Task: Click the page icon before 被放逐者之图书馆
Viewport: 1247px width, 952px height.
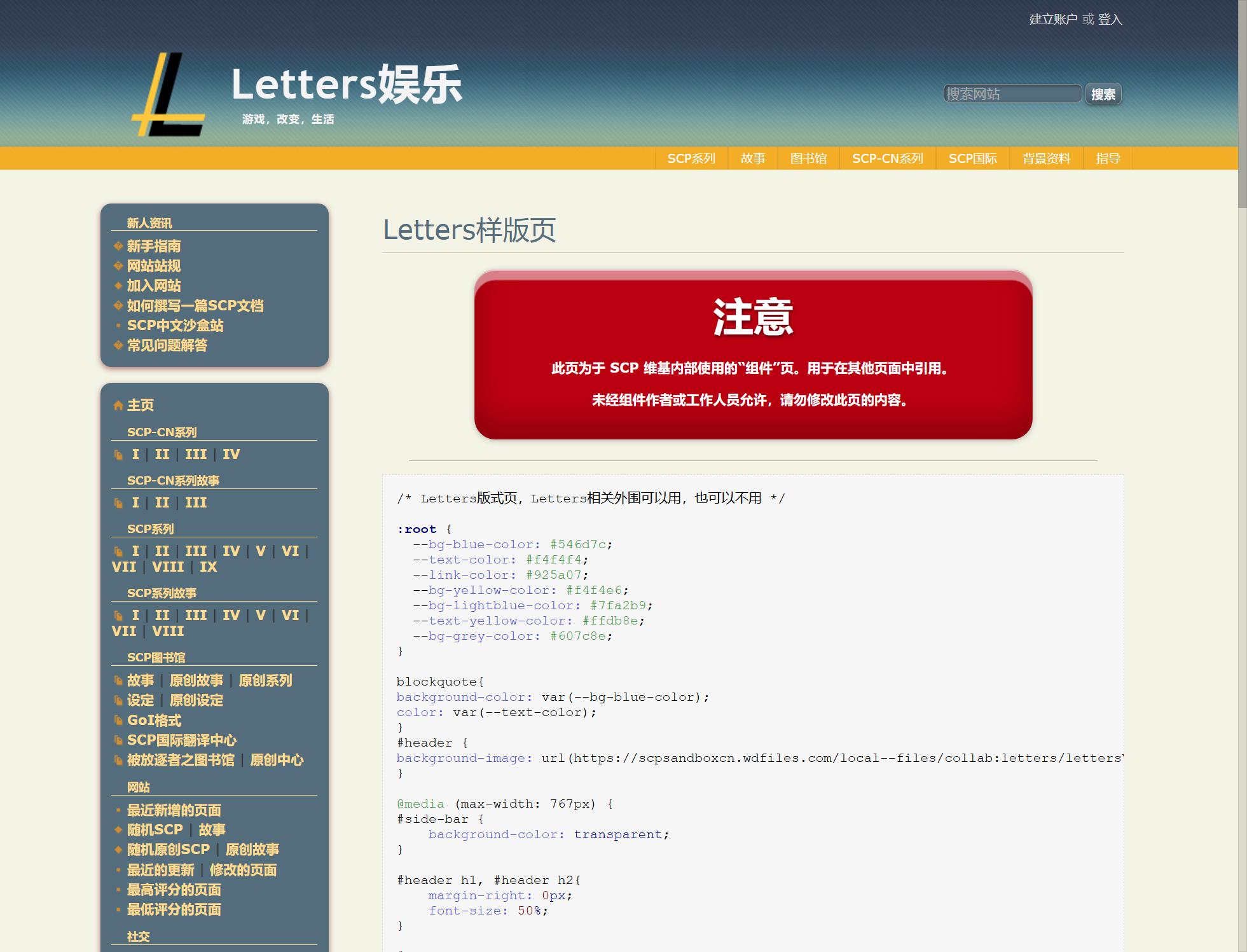Action: [118, 761]
